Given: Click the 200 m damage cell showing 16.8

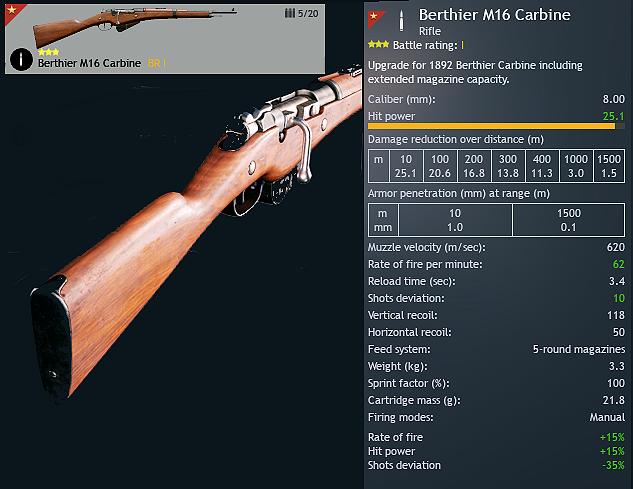Looking at the screenshot, I should [474, 166].
